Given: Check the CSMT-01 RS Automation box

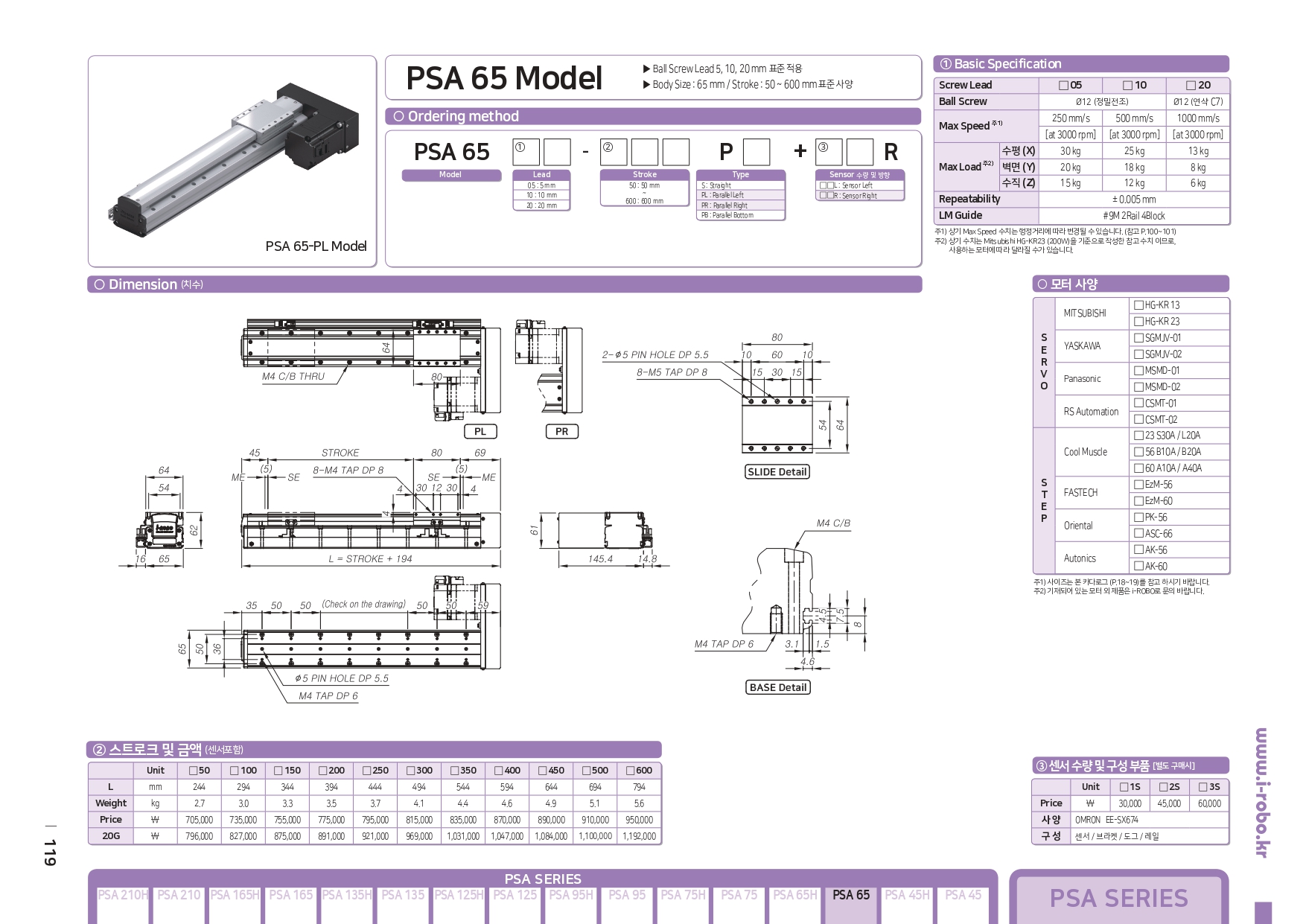Looking at the screenshot, I should pyautogui.click(x=1138, y=403).
